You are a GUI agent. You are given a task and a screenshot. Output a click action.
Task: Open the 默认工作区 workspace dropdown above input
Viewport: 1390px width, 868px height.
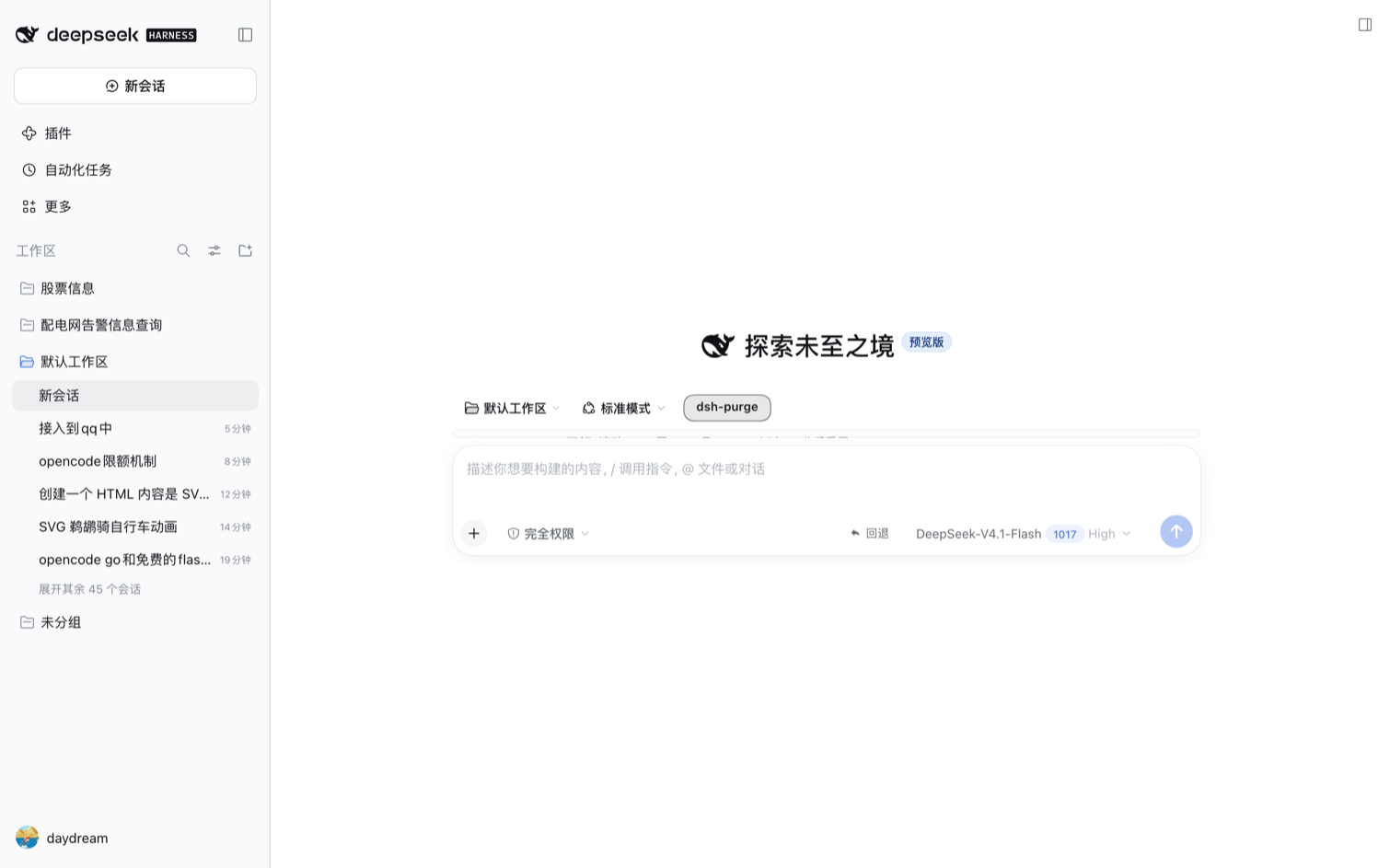tap(512, 408)
